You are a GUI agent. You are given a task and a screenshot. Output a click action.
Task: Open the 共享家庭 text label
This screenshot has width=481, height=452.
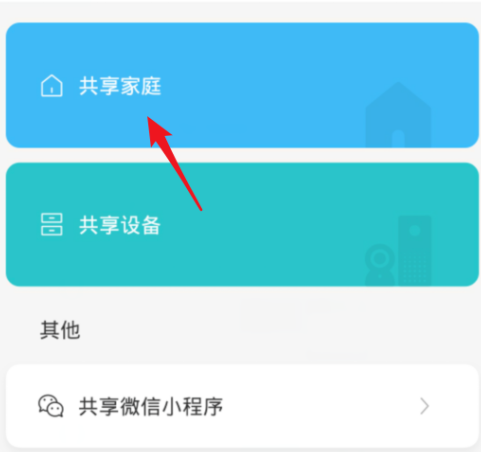tap(120, 86)
